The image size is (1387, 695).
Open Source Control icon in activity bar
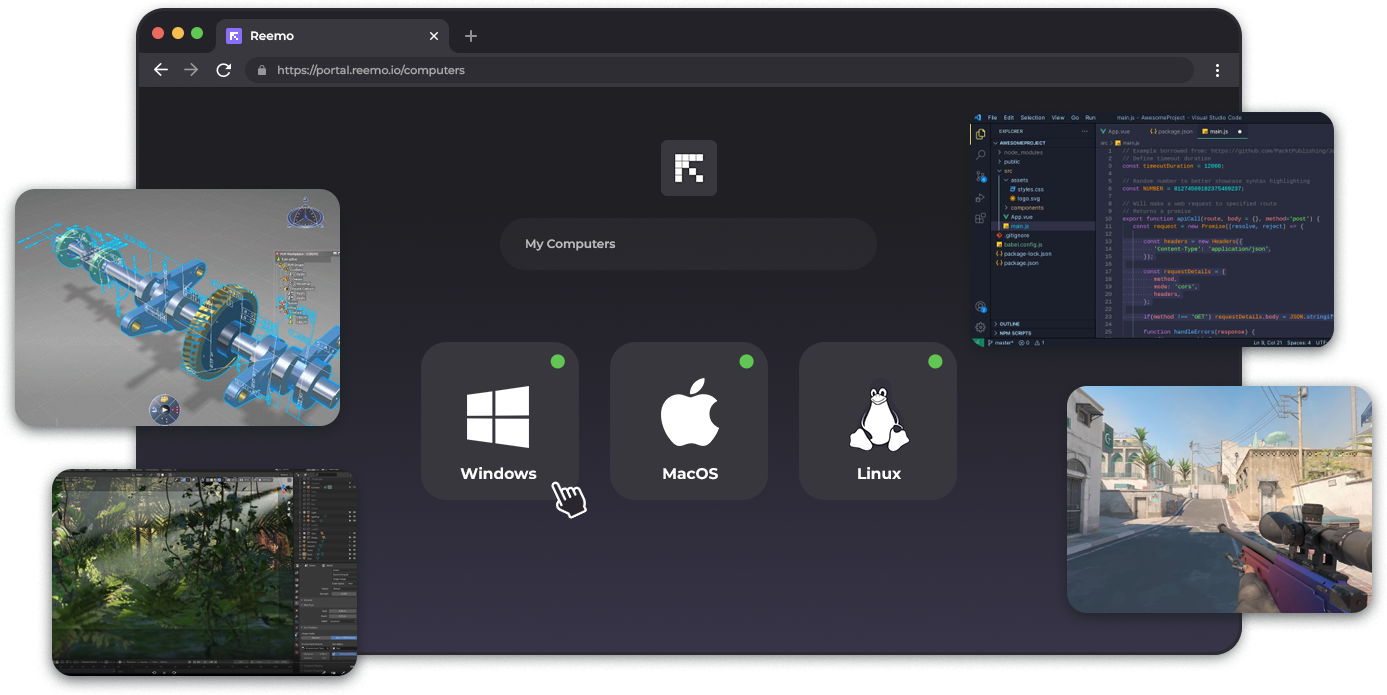[980, 176]
